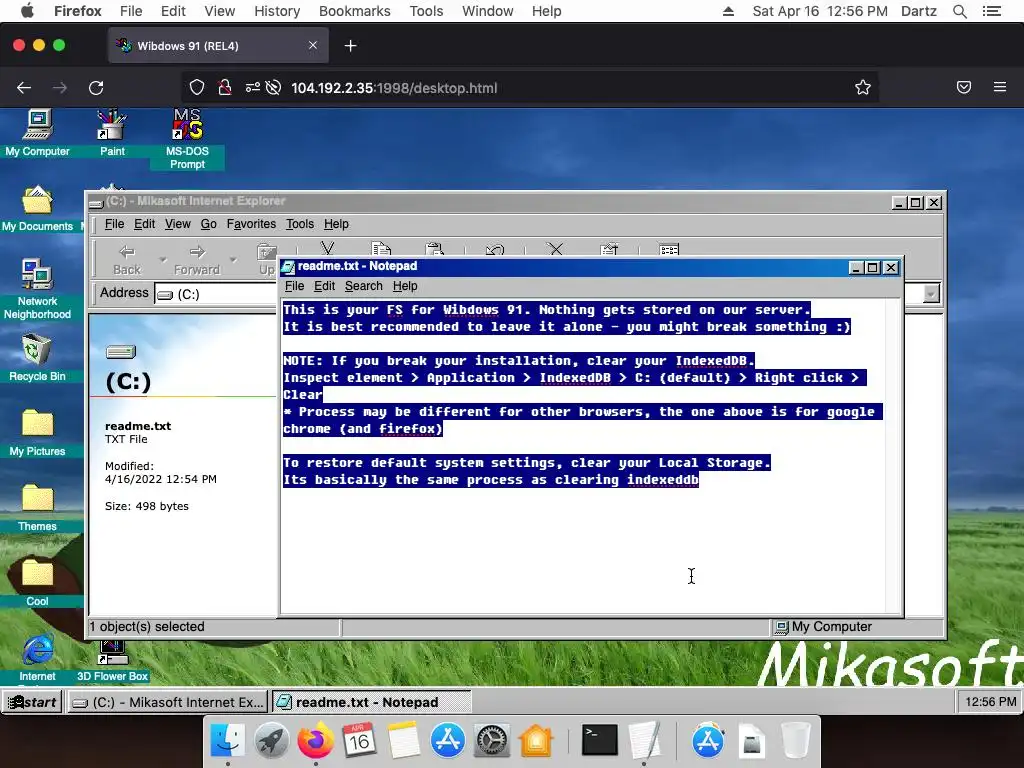This screenshot has width=1024, height=768.
Task: Bookmark this page with star icon
Action: tap(863, 88)
